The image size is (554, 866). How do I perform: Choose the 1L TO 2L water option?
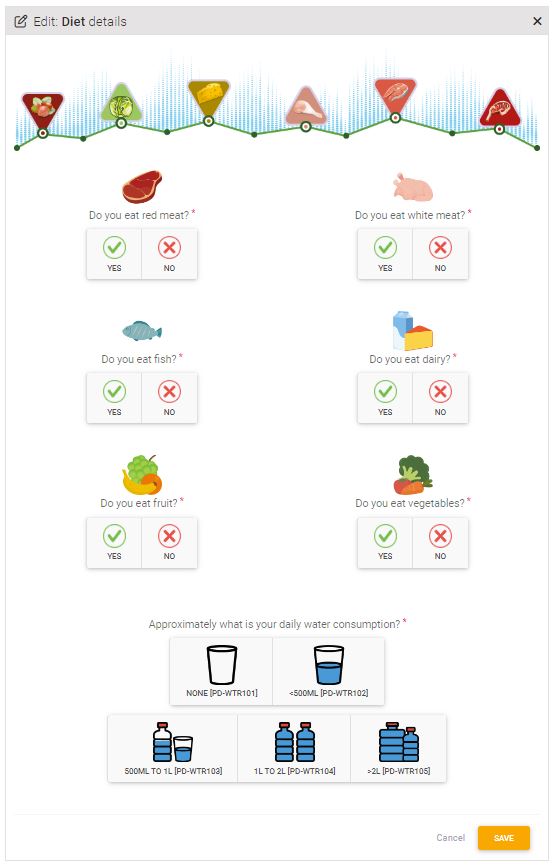click(294, 748)
